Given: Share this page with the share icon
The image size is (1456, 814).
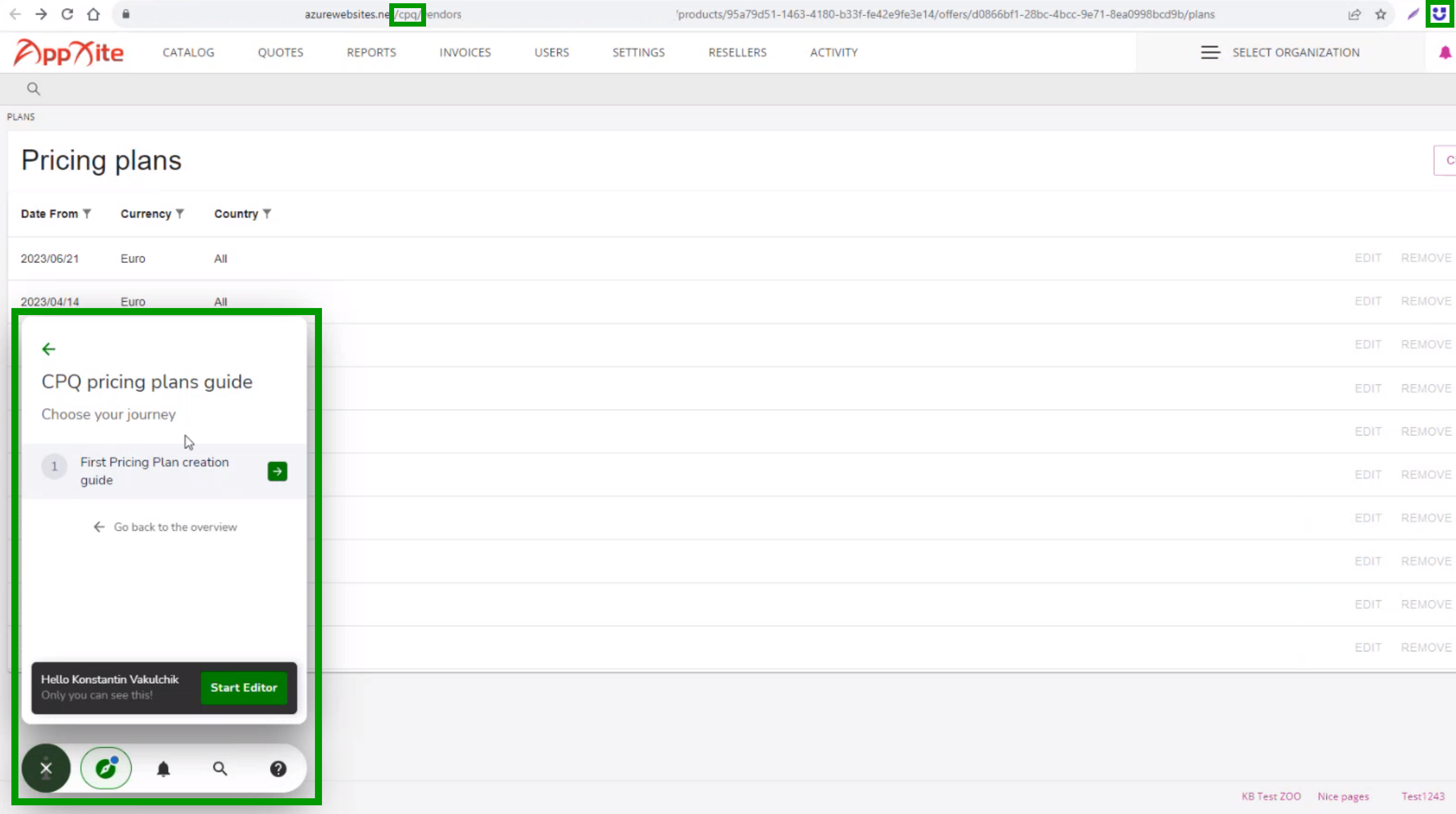Looking at the screenshot, I should [1354, 15].
